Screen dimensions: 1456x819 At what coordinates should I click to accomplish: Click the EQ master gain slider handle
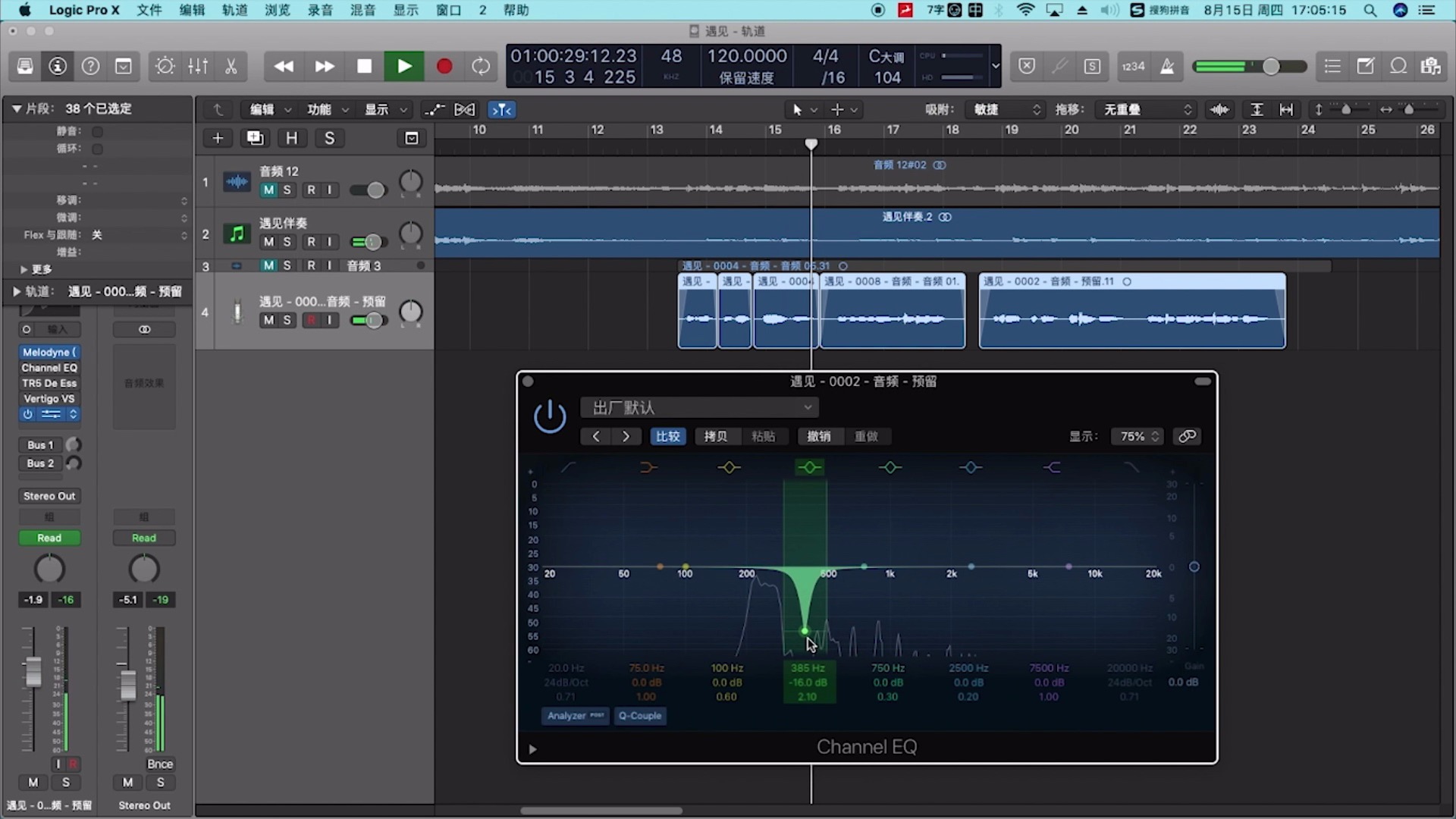pos(1194,567)
